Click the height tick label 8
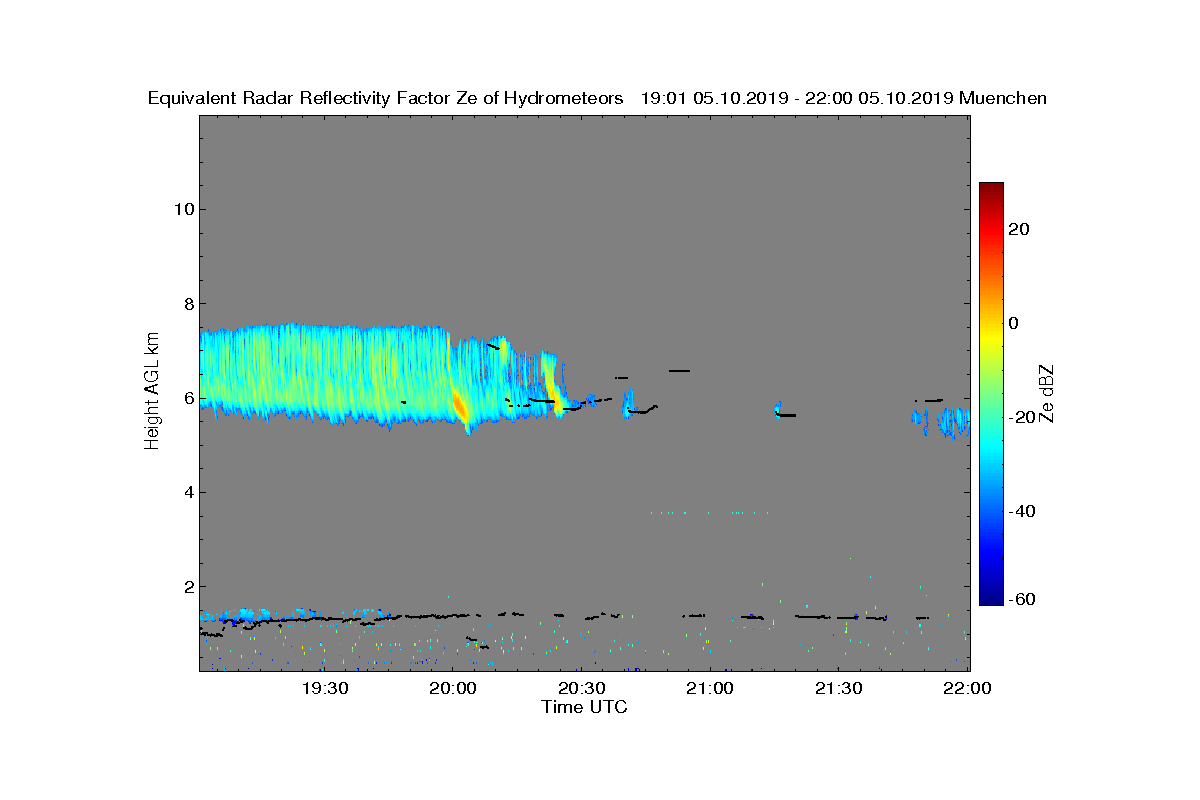The height and width of the screenshot is (800, 1200). [x=187, y=303]
